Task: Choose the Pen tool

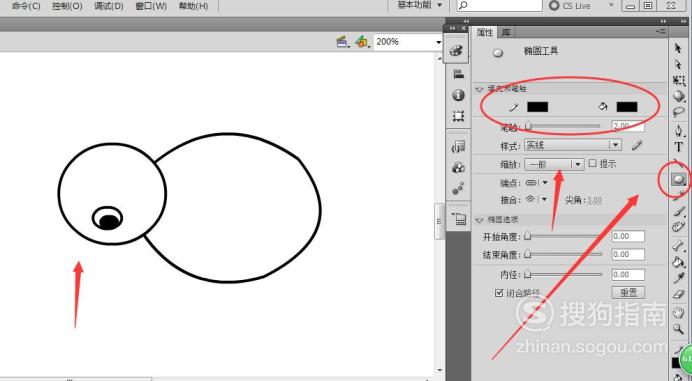Action: click(678, 130)
